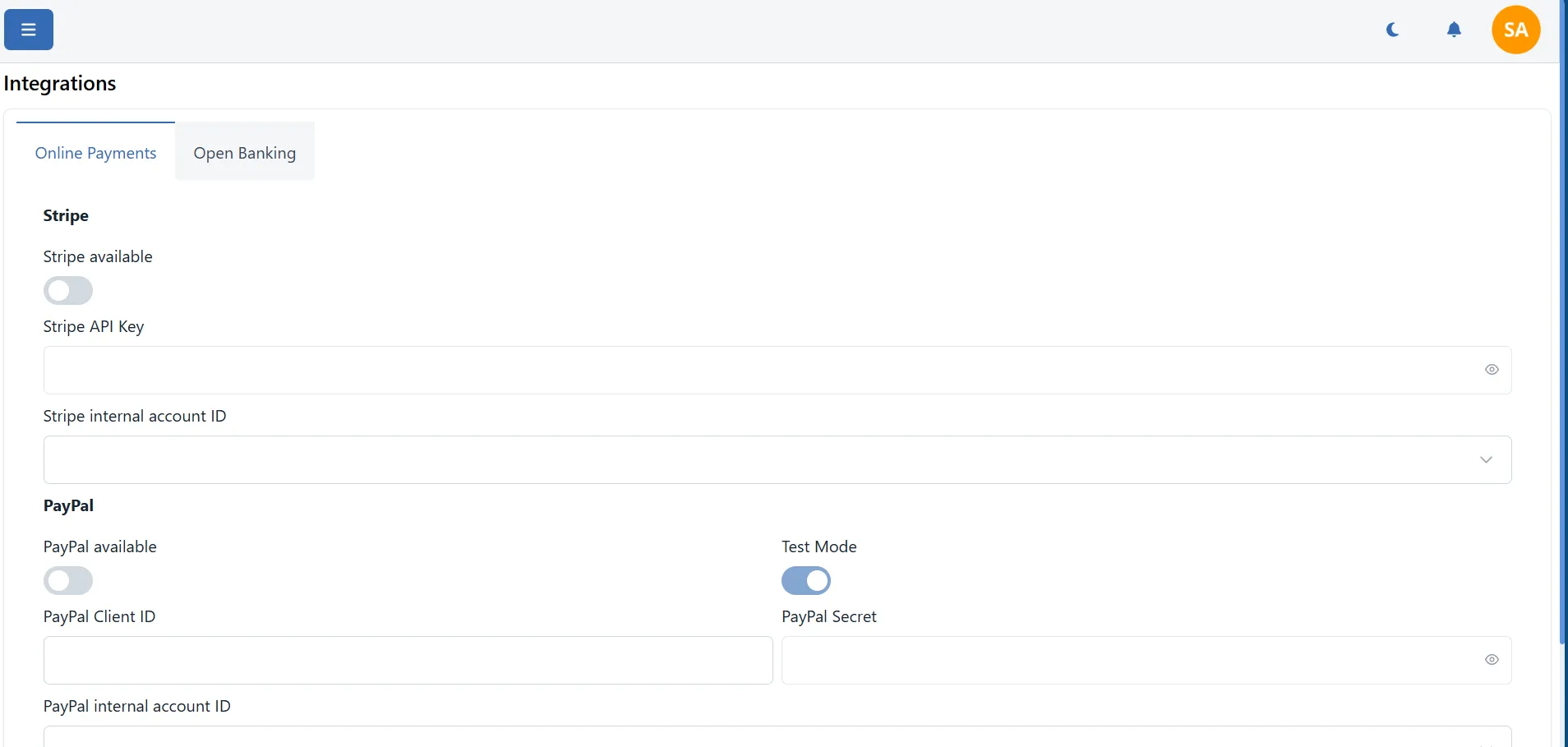1568x747 pixels.
Task: Disable PayPal Test Mode
Action: pyautogui.click(x=805, y=580)
